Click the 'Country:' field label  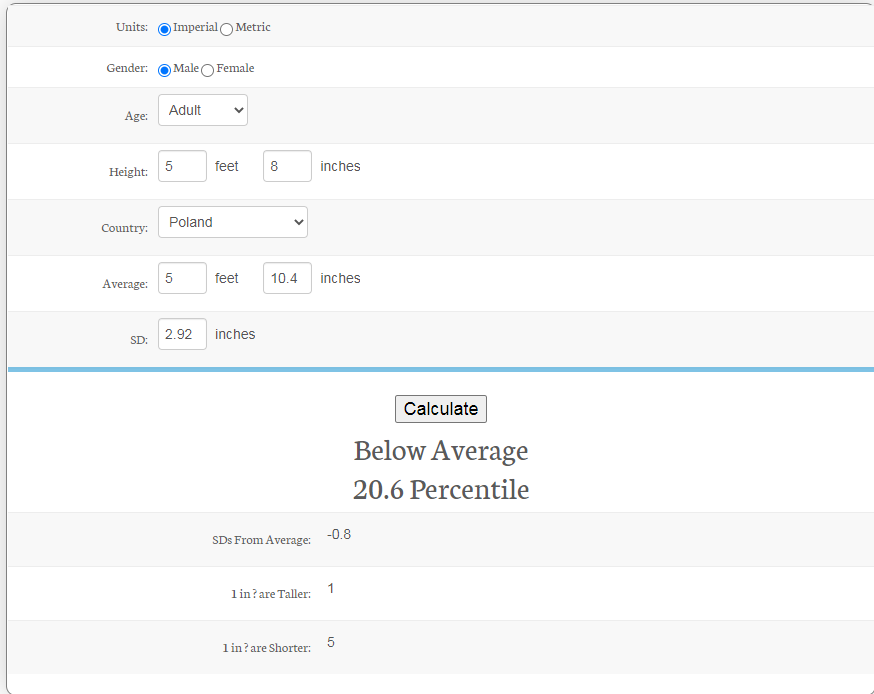pos(124,228)
